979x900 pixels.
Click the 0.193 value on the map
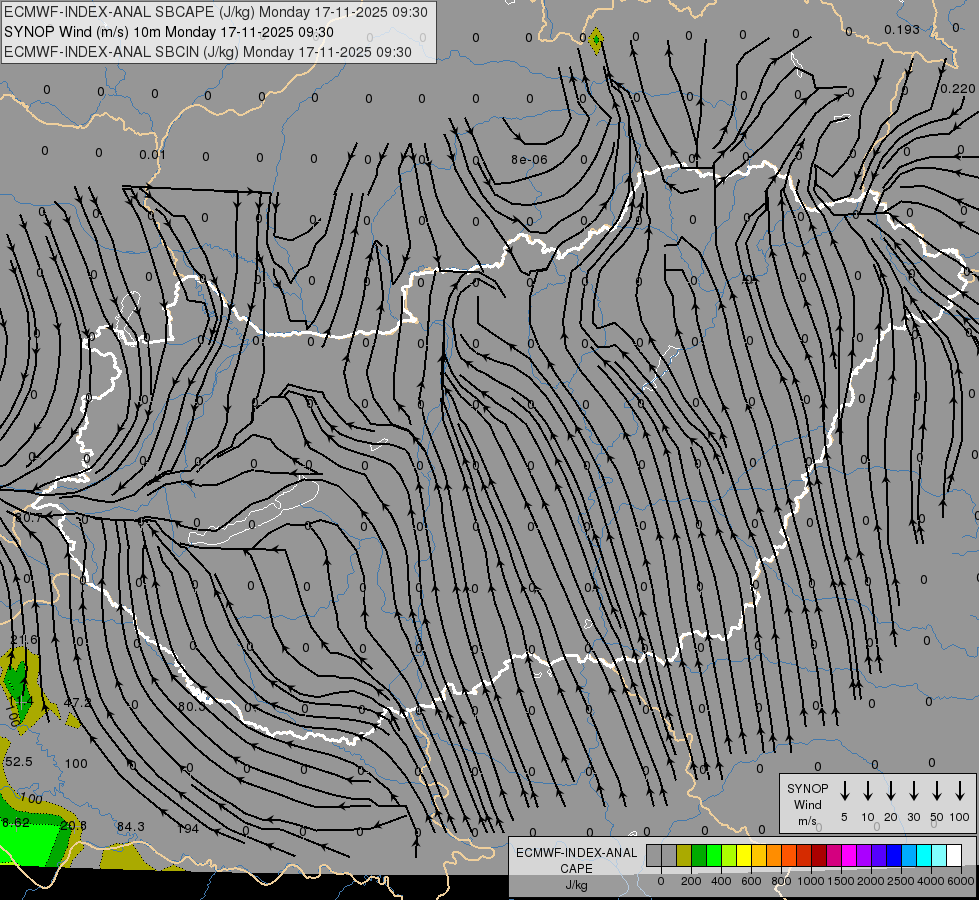point(902,29)
